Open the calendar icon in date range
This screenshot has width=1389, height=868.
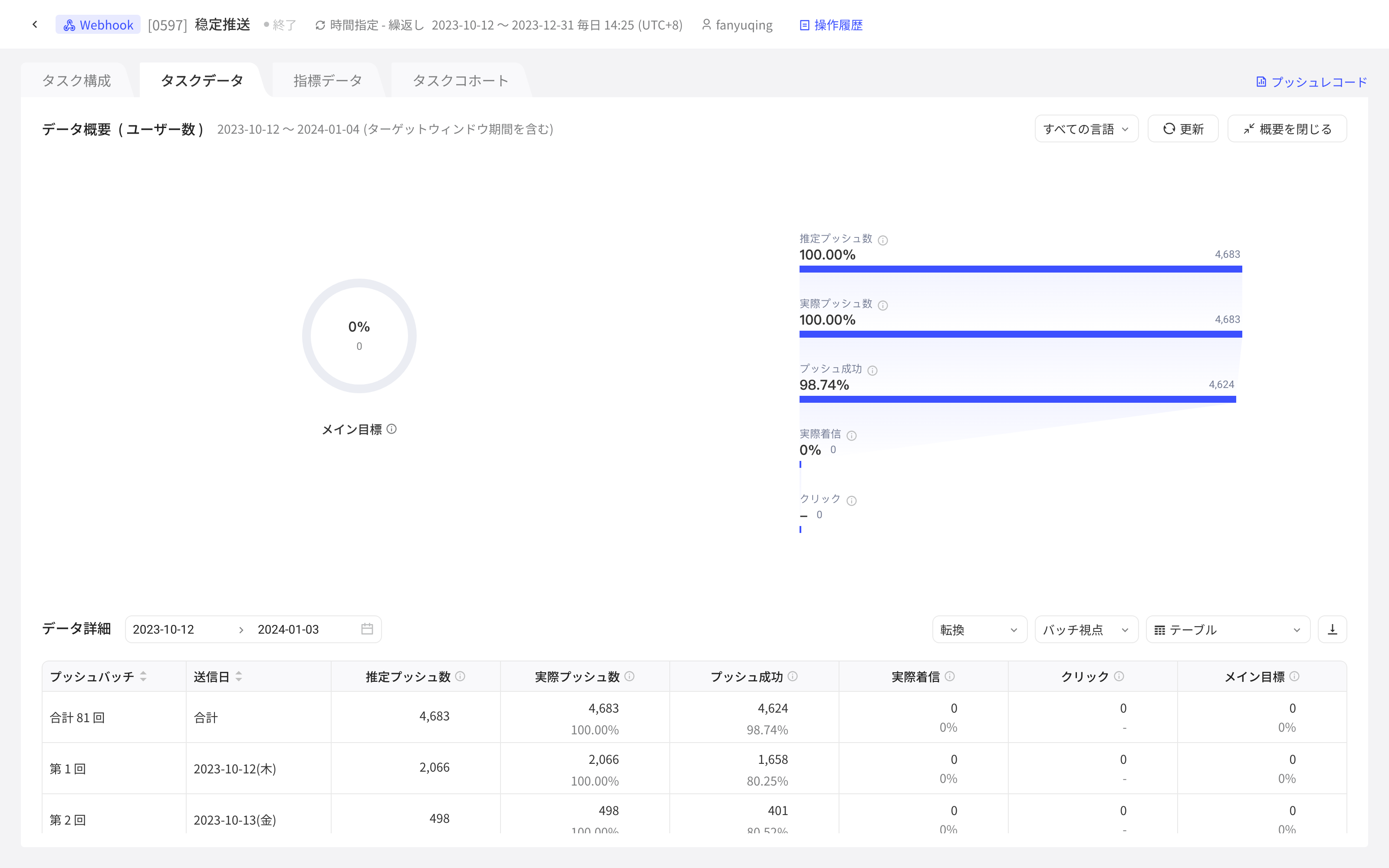(367, 629)
